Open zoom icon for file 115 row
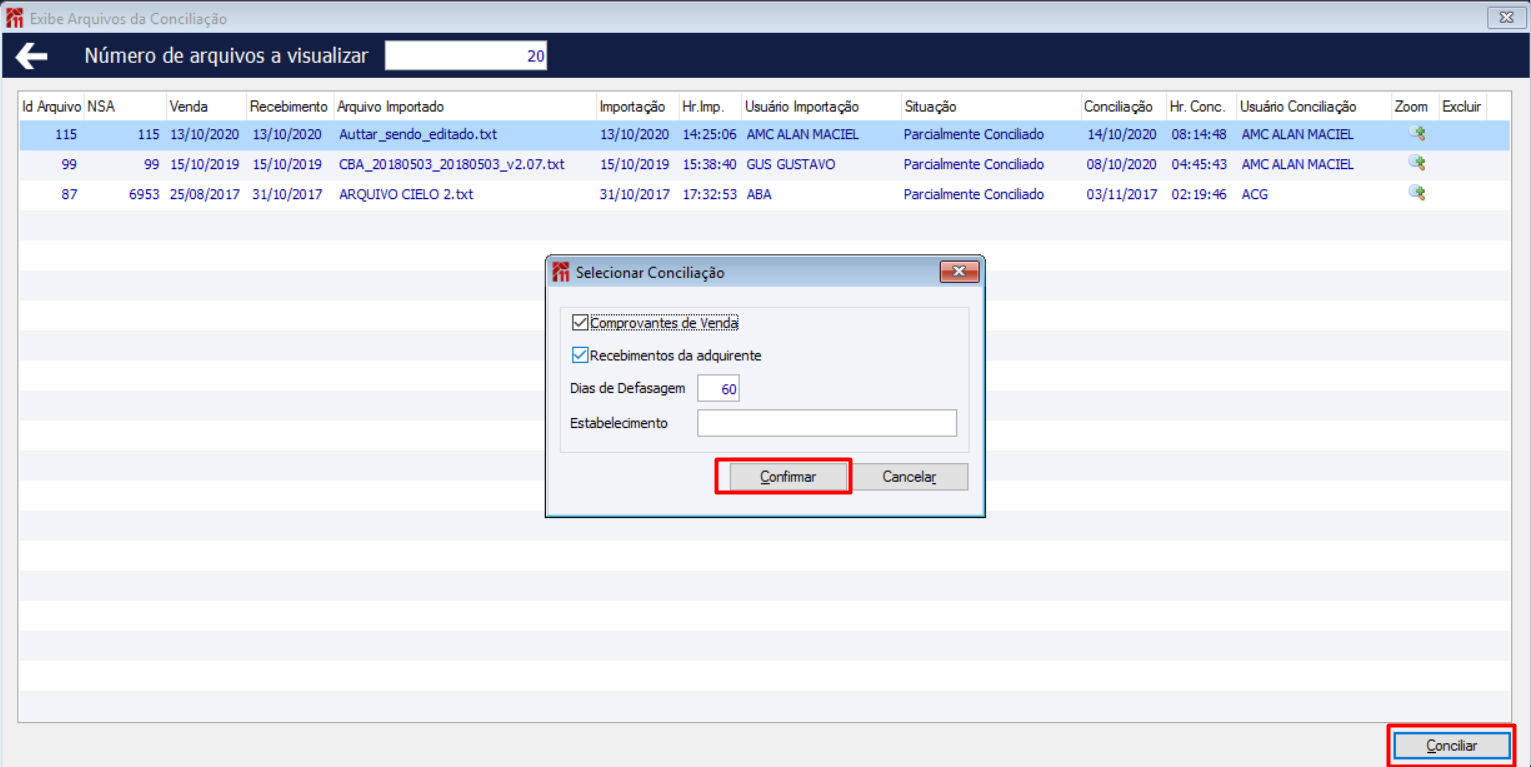Image resolution: width=1531 pixels, height=767 pixels. [x=1416, y=134]
